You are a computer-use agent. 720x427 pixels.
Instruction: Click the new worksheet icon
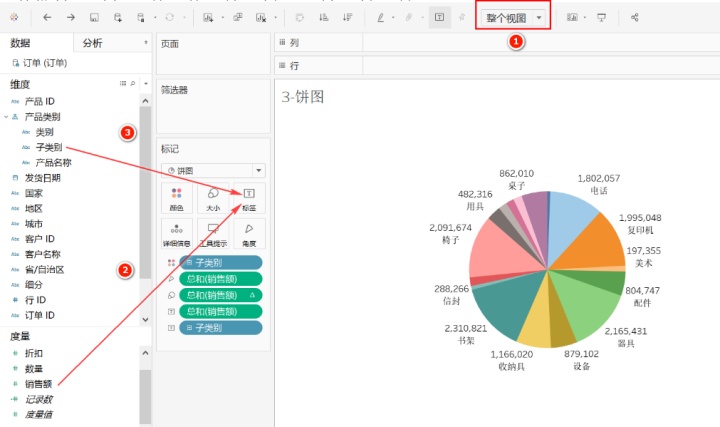(x=208, y=17)
